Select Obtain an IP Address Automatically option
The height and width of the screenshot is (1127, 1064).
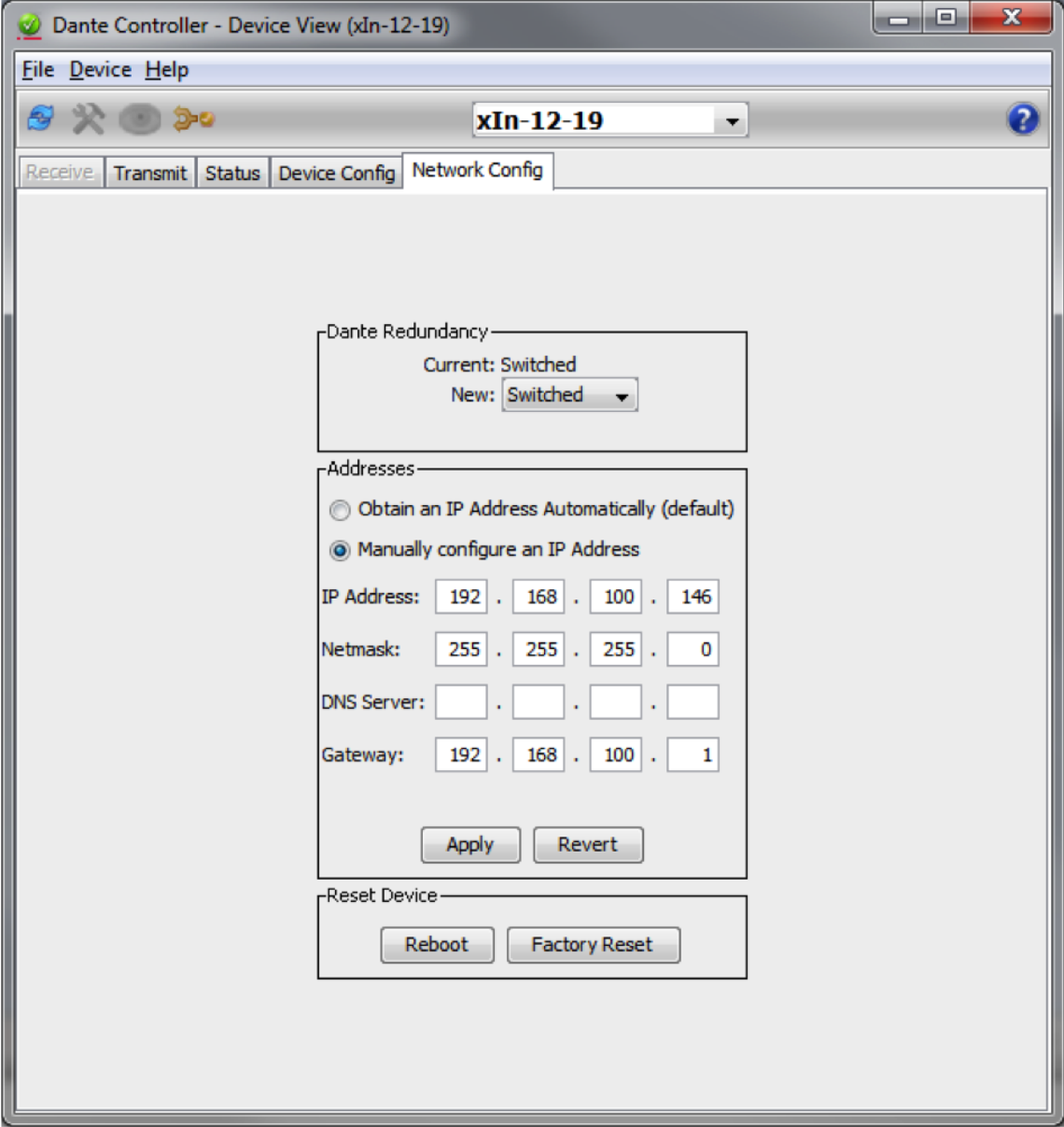coord(340,510)
